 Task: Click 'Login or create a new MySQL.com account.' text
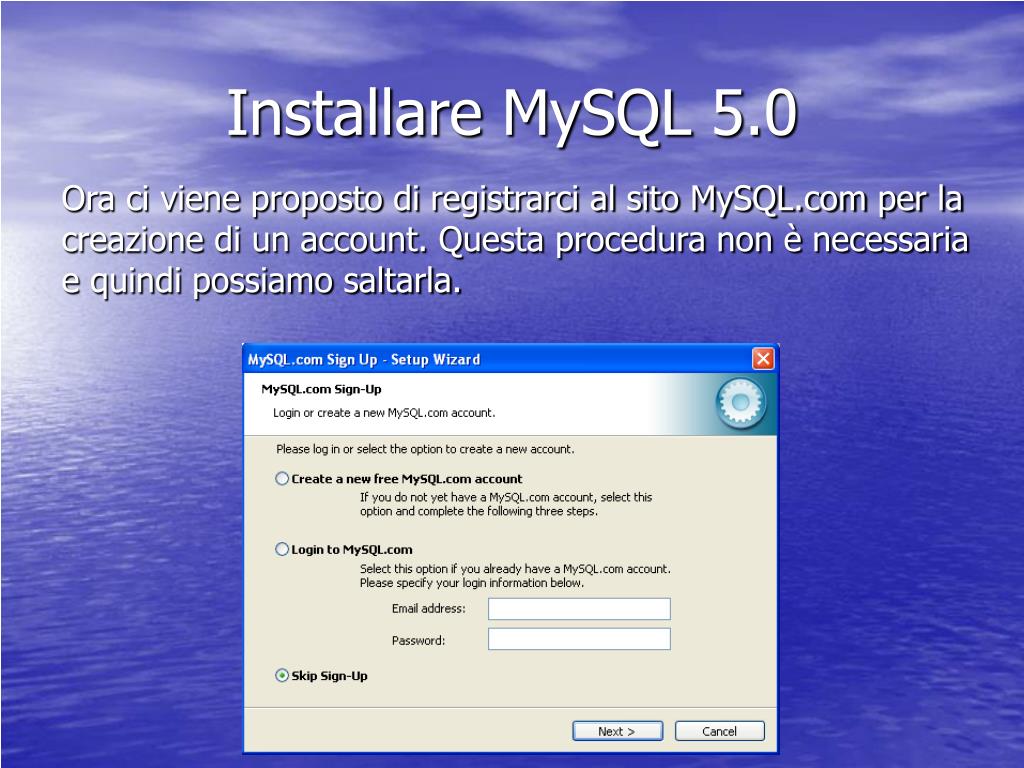pos(384,413)
